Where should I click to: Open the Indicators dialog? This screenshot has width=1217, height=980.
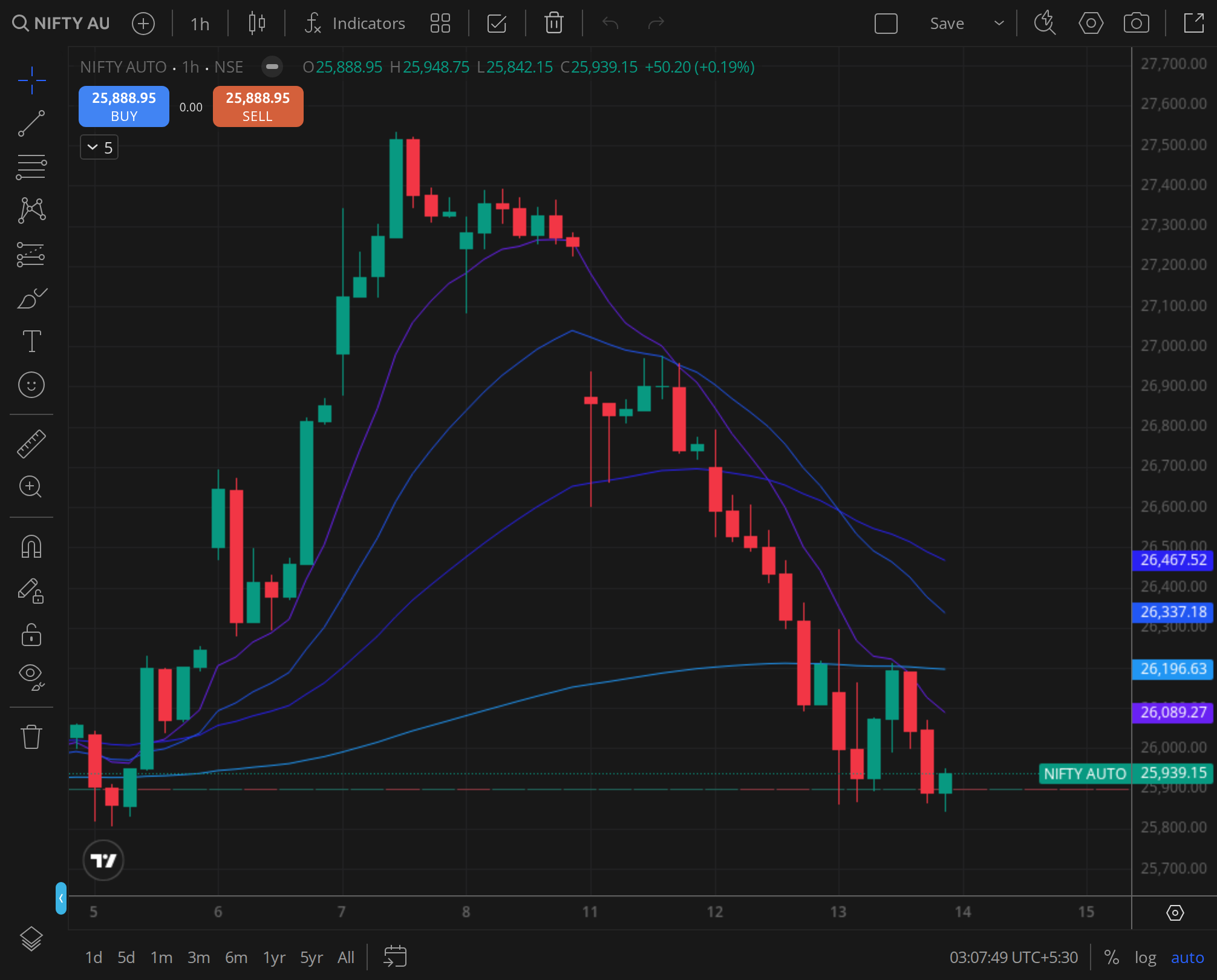coord(355,24)
